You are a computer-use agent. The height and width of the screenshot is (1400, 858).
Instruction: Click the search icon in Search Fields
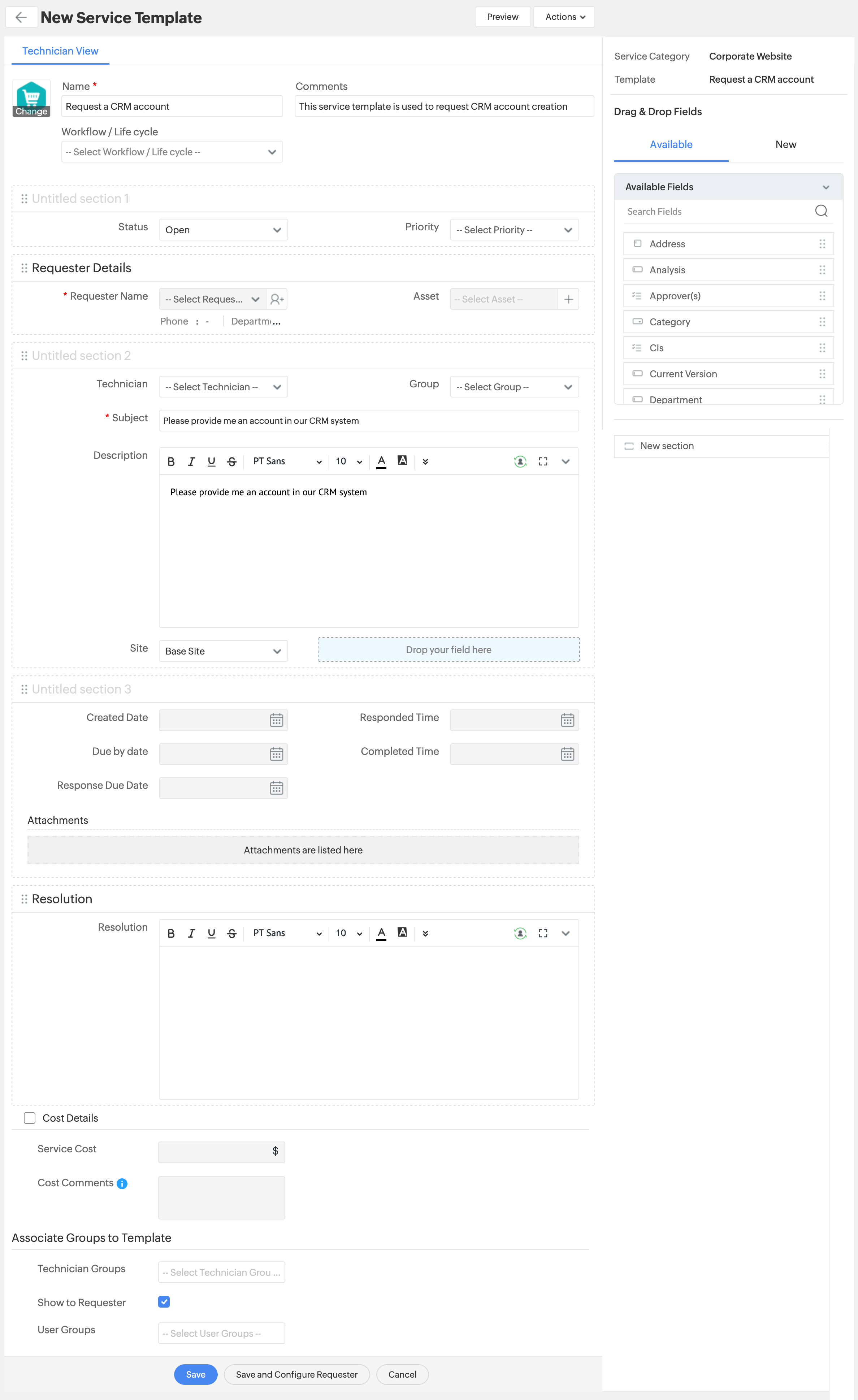pyautogui.click(x=821, y=211)
